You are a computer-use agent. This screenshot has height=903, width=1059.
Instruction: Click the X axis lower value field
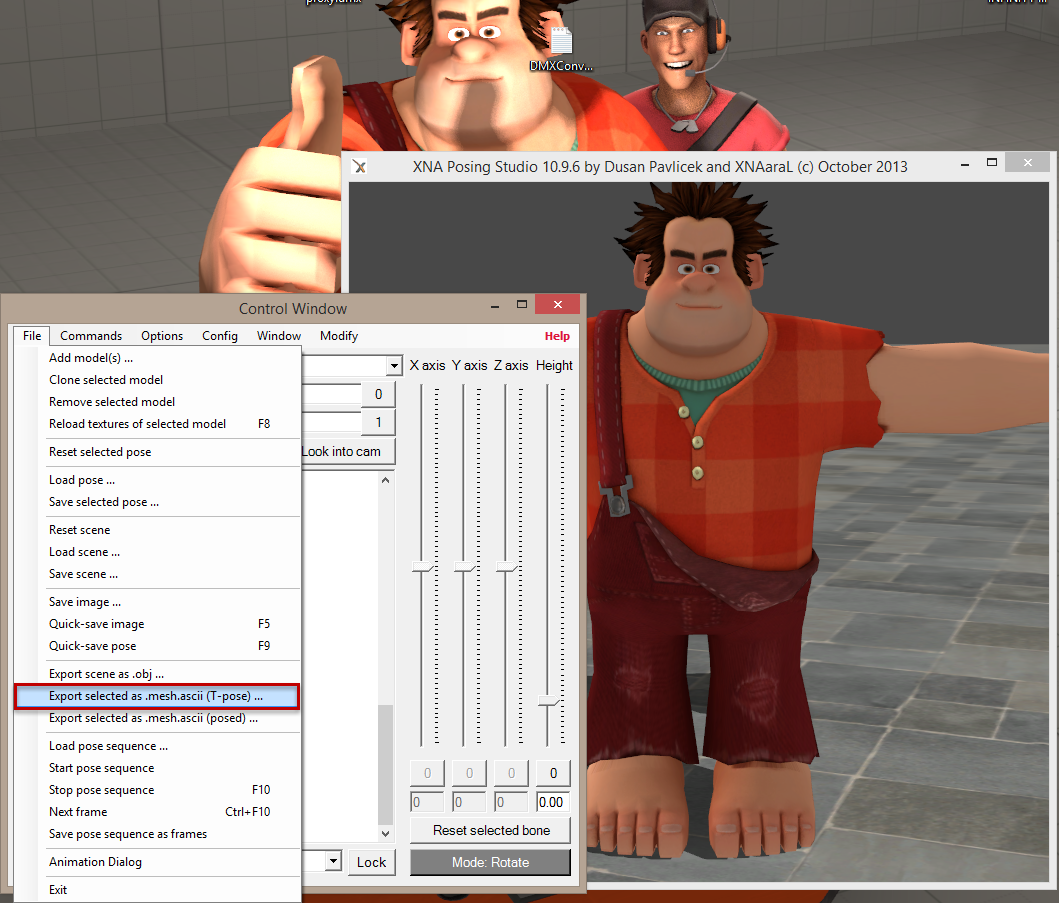pyautogui.click(x=427, y=802)
